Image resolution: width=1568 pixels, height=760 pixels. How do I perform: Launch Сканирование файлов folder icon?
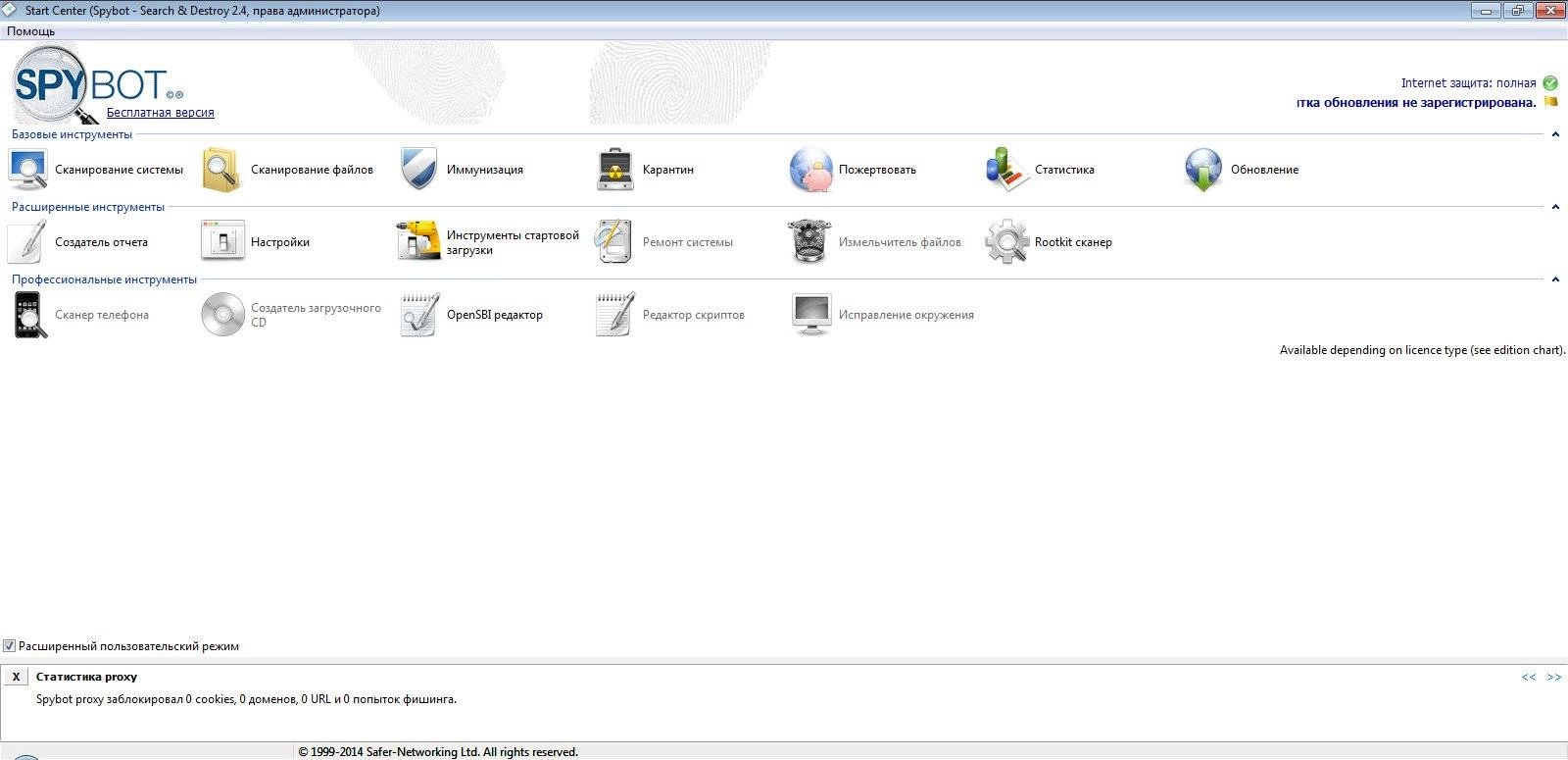[222, 169]
